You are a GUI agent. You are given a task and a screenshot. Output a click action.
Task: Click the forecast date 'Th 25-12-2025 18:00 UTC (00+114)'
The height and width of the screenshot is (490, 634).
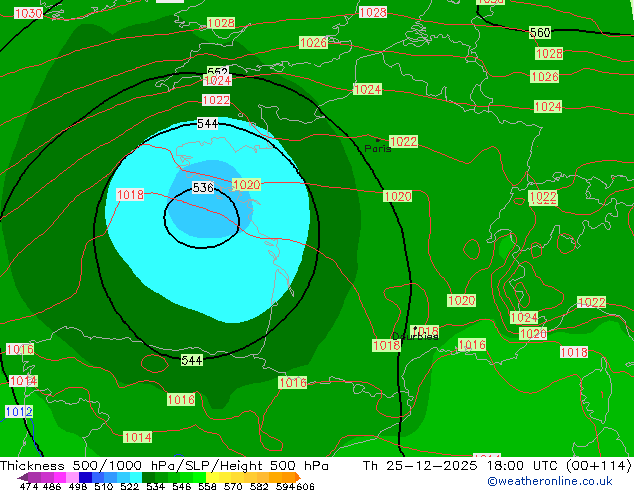click(x=497, y=465)
